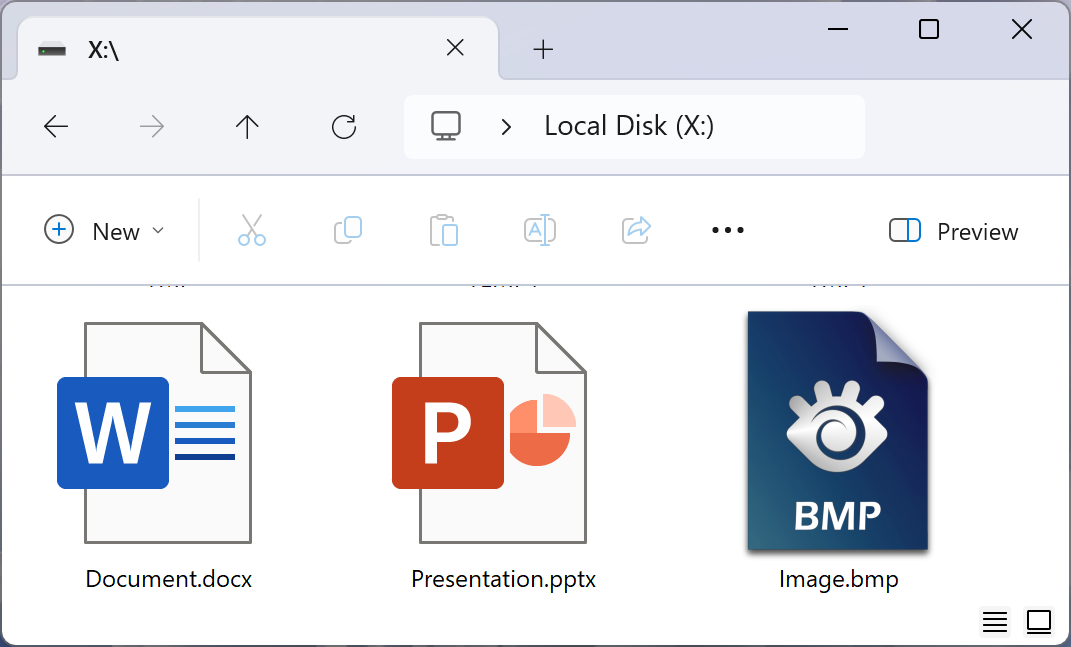
Task: Close the X:\ tab
Action: [x=455, y=48]
